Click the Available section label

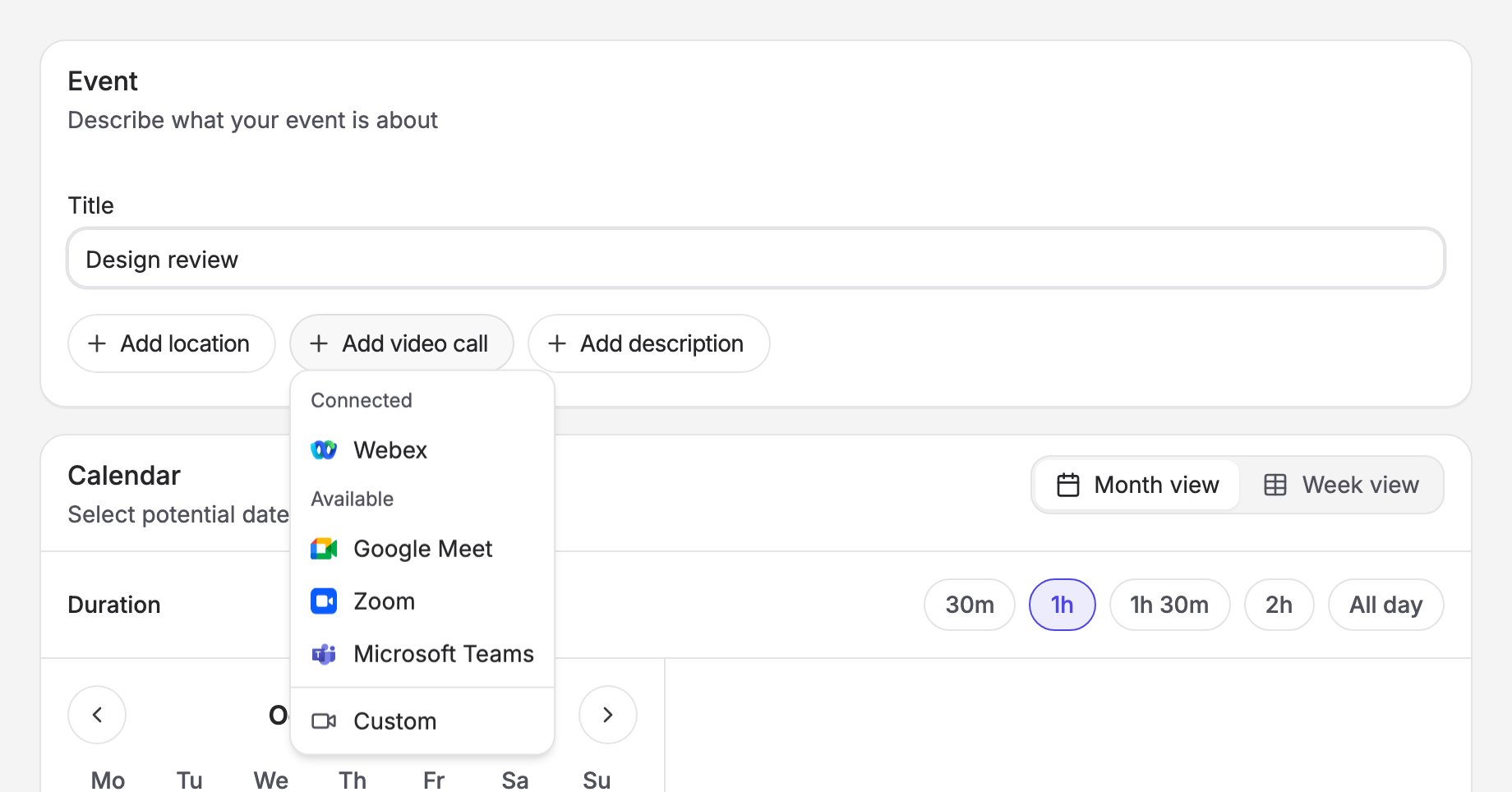353,499
